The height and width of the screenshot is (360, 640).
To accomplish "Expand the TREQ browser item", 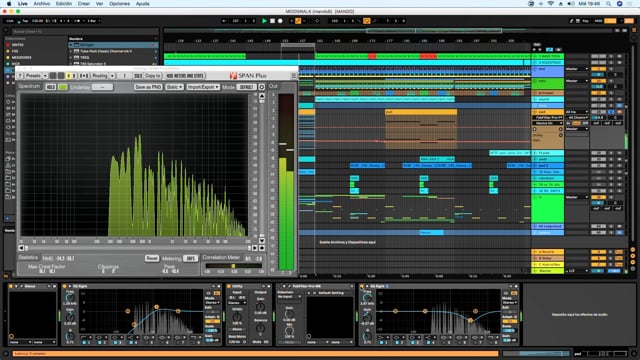I will pos(71,58).
